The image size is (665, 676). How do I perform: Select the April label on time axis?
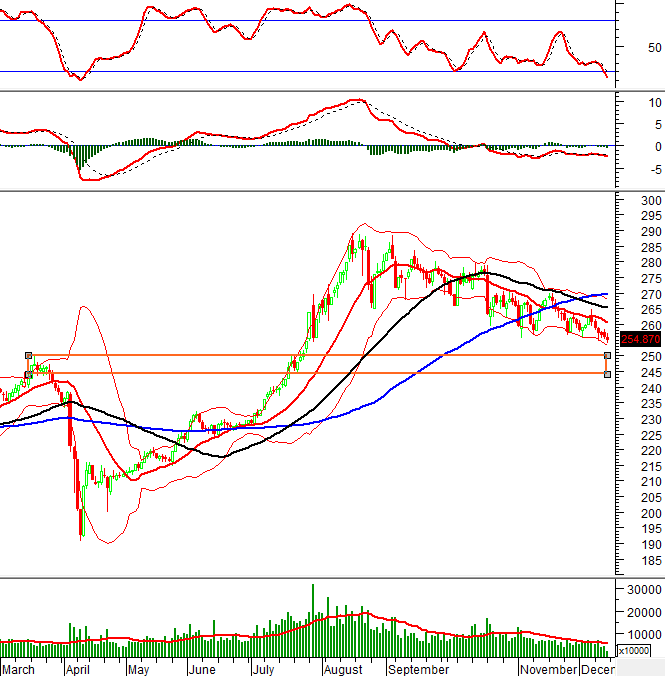click(x=78, y=668)
